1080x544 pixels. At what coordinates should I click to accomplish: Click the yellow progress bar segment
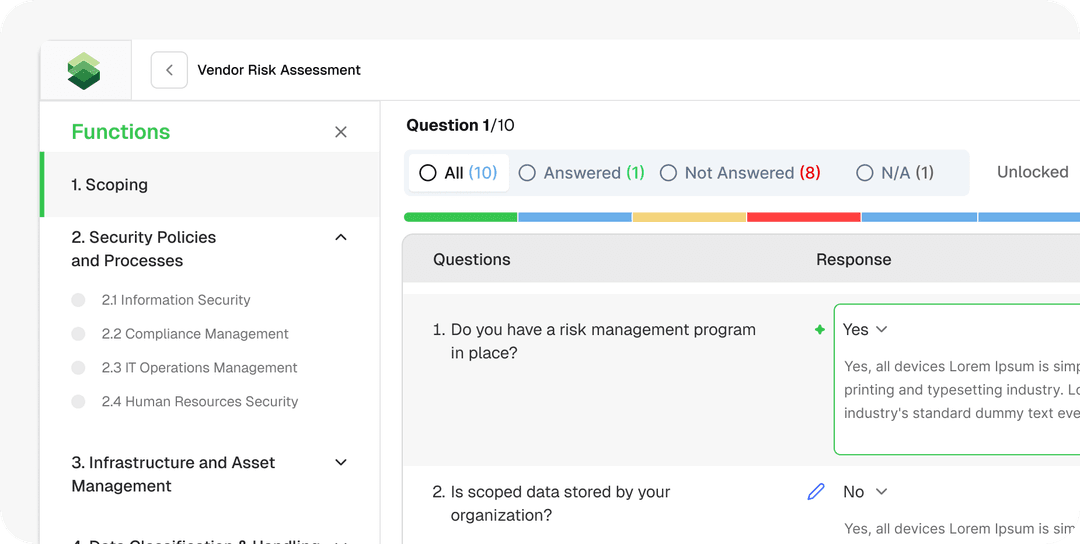[689, 217]
